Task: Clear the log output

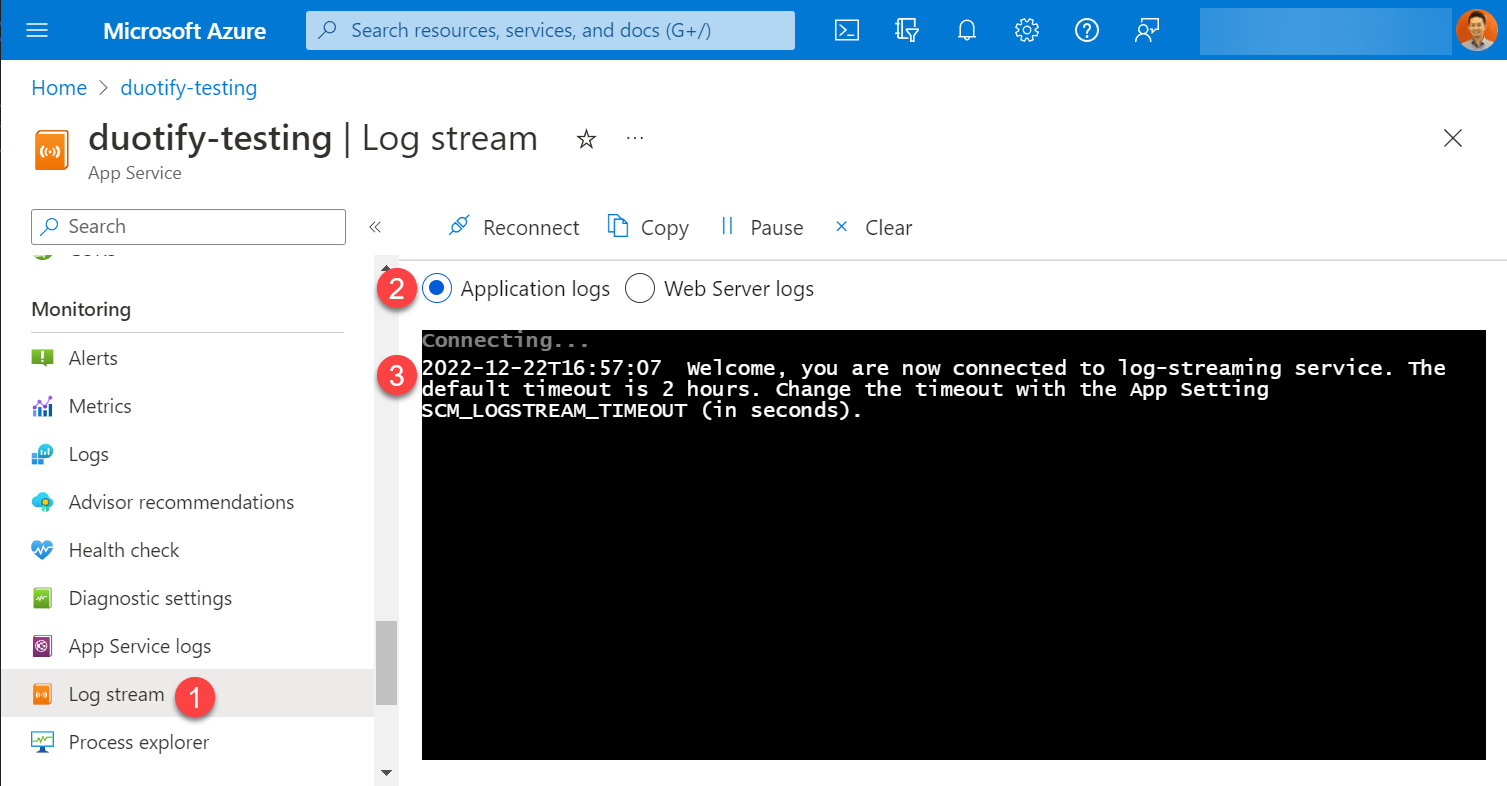Action: [x=873, y=227]
